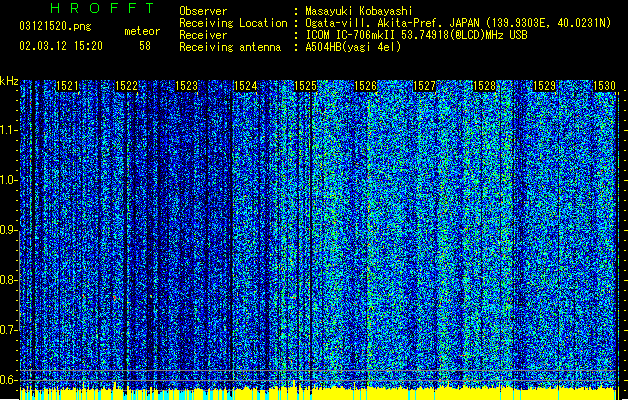Viewport: 629px width, 400px height.
Task: Click the 1524 time marker
Action: point(246,86)
